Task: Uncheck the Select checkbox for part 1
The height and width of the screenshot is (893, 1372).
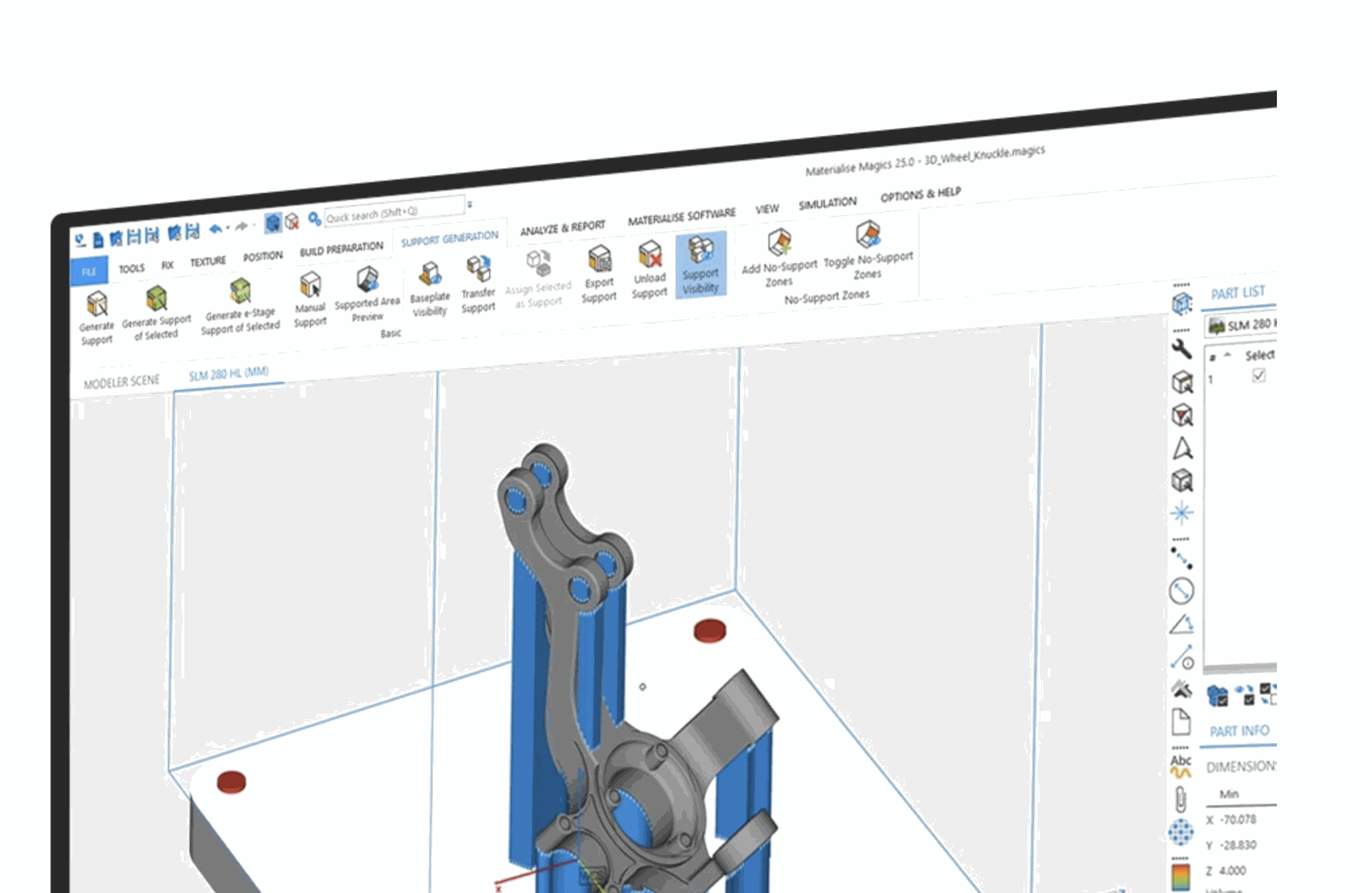Action: (1258, 375)
